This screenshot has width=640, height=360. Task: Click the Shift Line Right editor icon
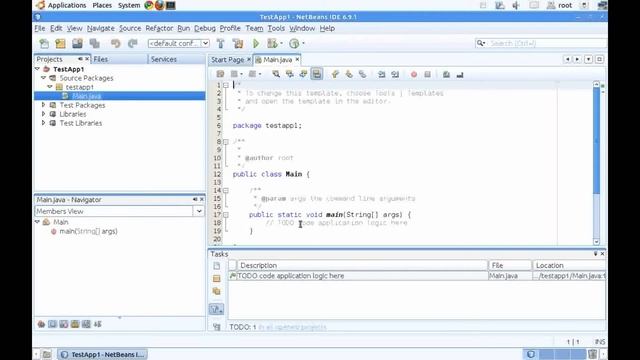click(x=395, y=74)
